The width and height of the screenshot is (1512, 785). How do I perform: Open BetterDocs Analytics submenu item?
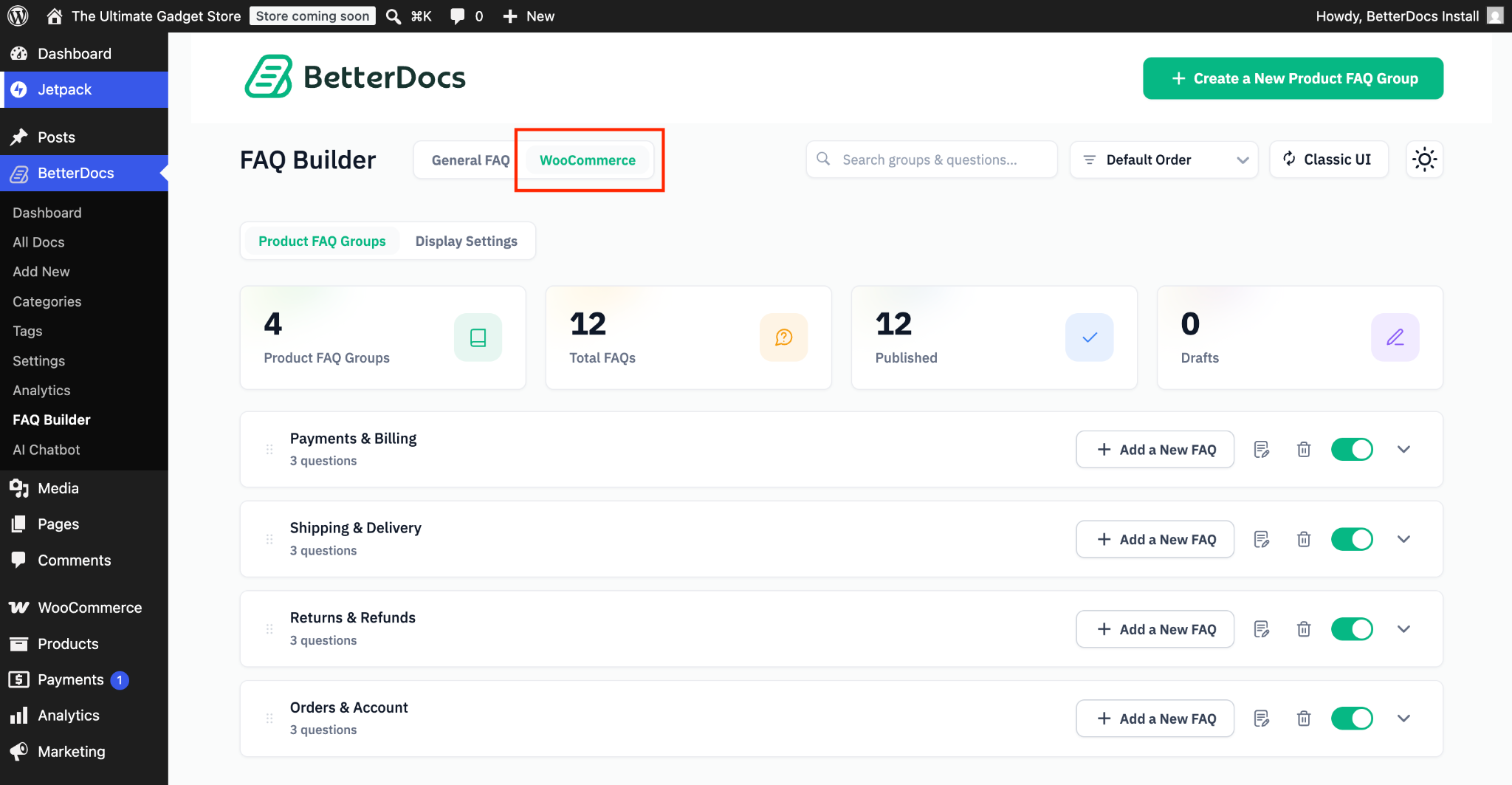pos(41,390)
